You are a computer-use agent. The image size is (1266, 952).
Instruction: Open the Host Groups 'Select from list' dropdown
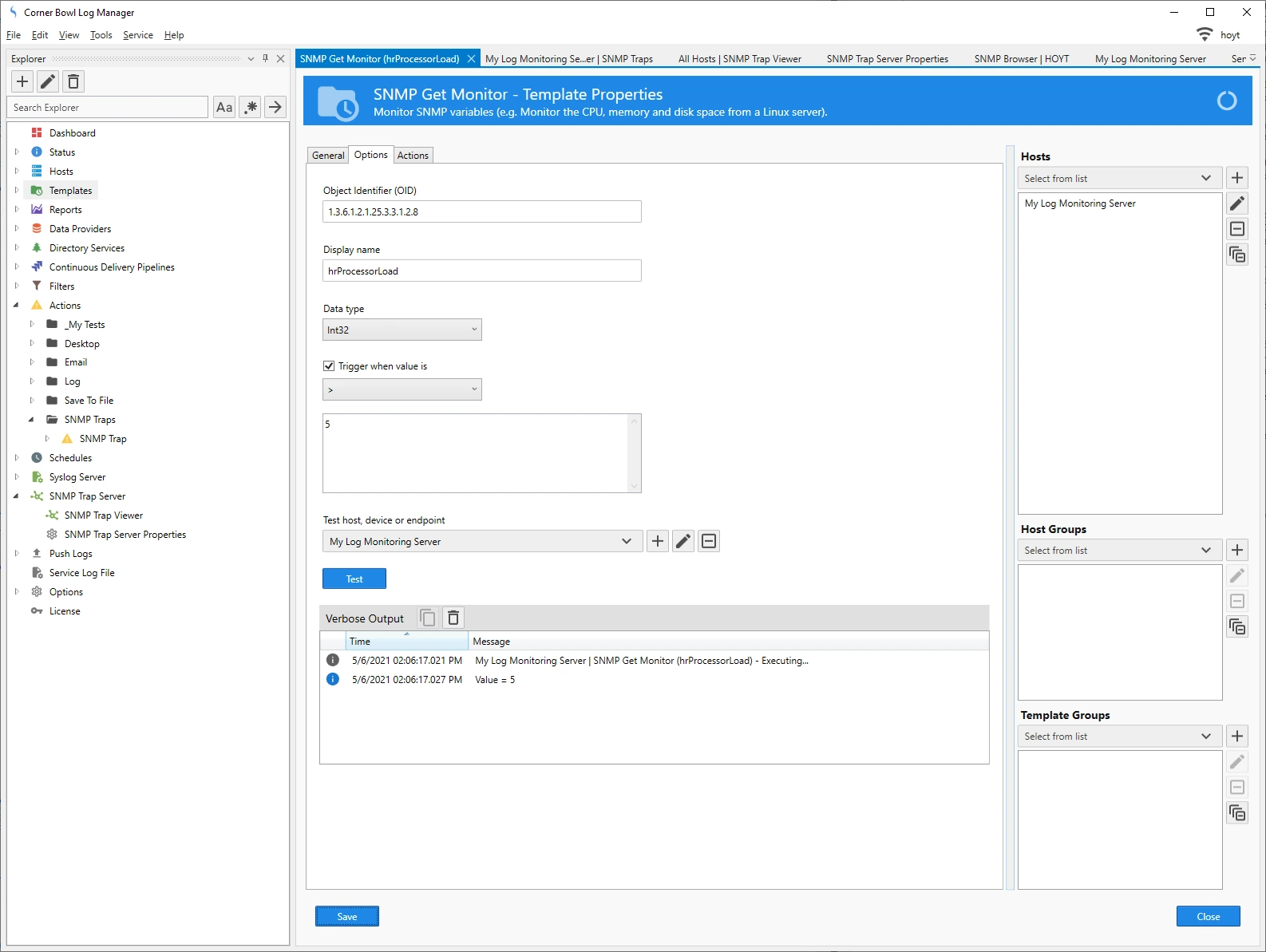pyautogui.click(x=1119, y=551)
